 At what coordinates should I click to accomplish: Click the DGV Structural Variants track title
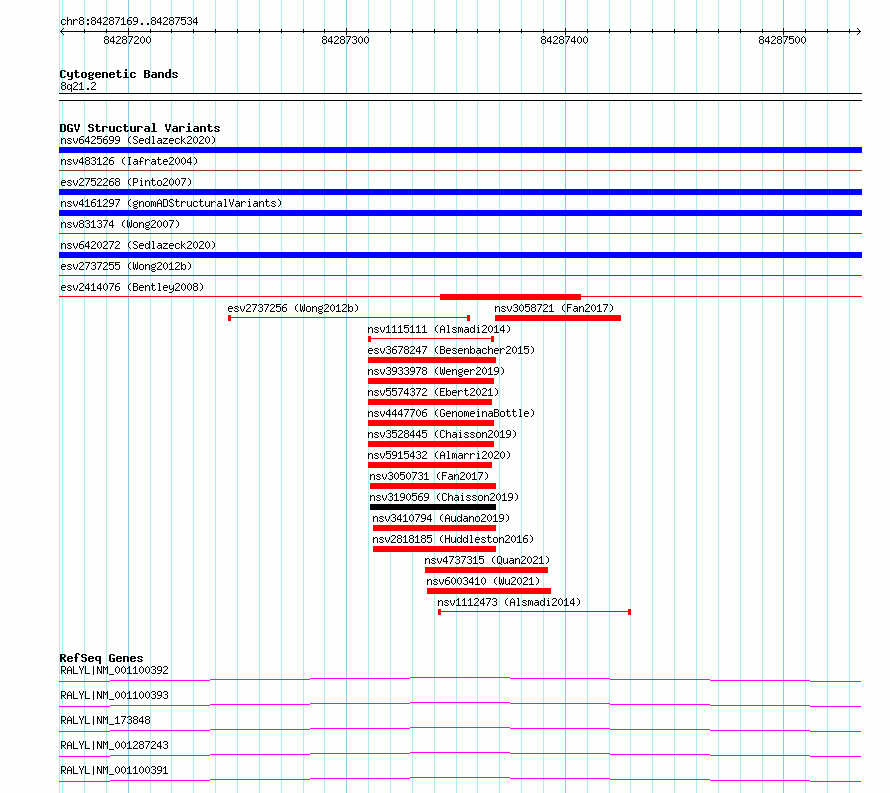140,128
